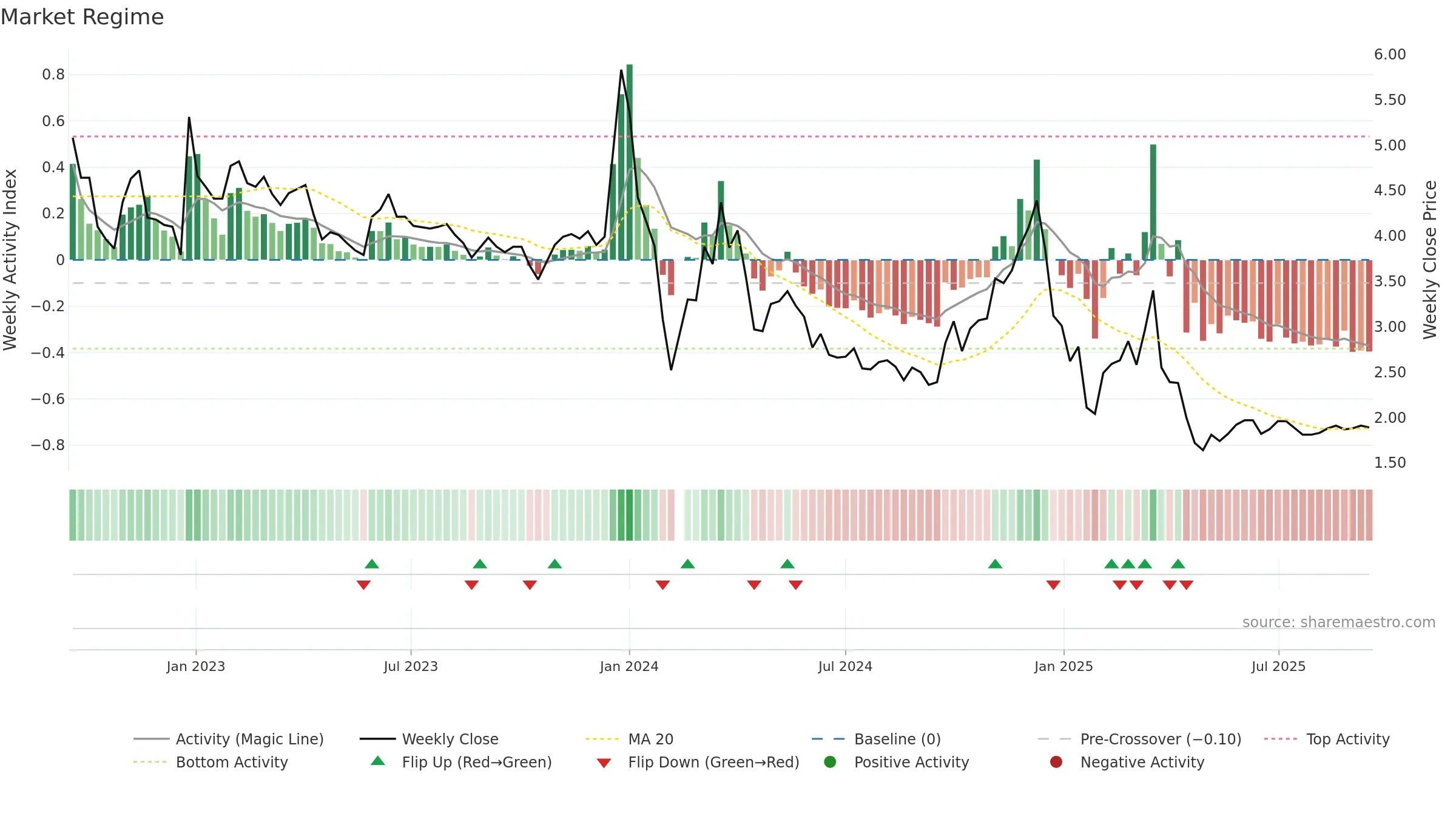Click the 0.8 tick on the left axis
1456x819 pixels.
click(x=53, y=75)
